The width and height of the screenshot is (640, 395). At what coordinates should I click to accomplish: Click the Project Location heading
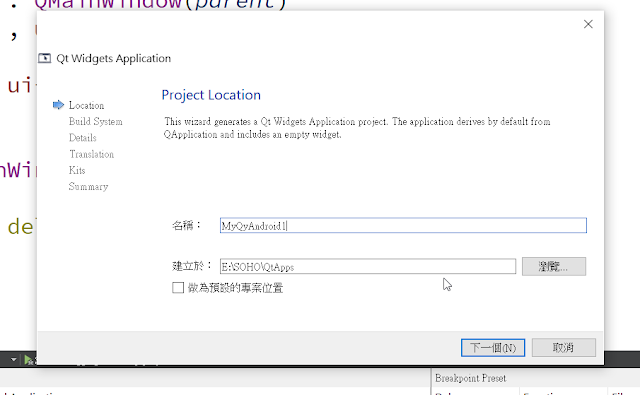pos(211,95)
